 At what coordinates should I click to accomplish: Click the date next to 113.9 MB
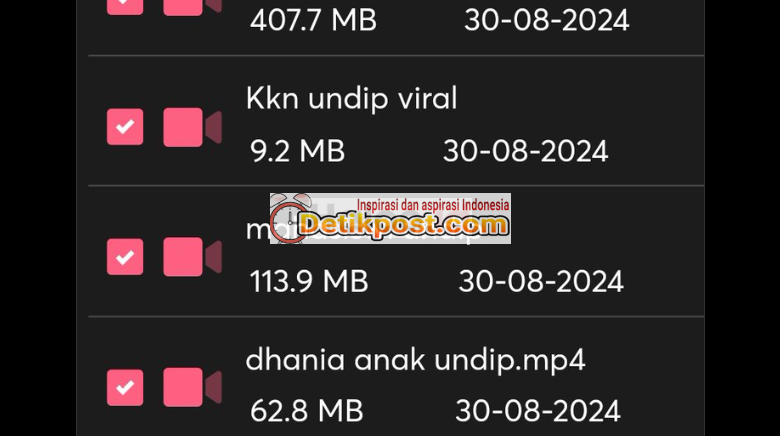pyautogui.click(x=541, y=281)
